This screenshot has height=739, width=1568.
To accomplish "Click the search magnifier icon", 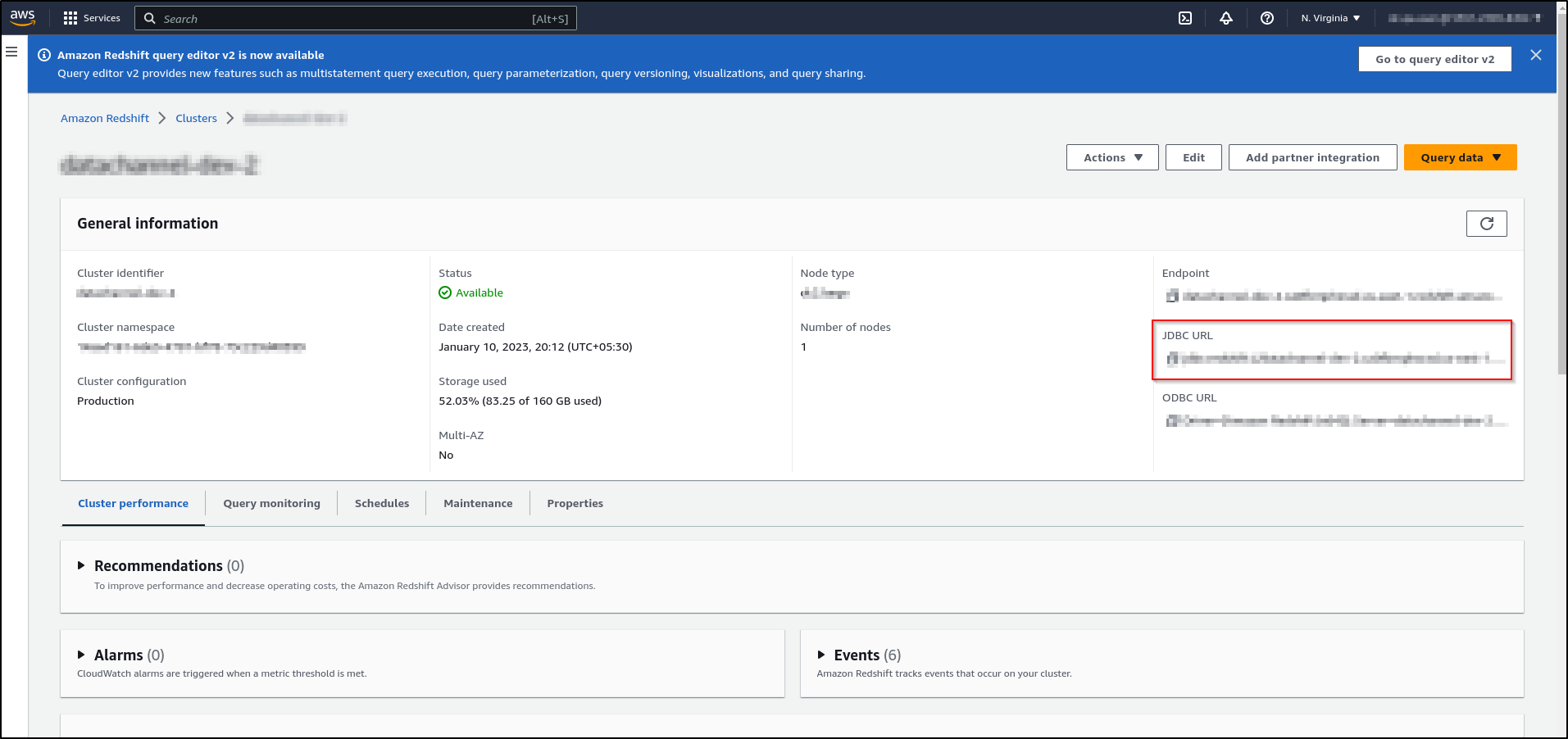I will [x=150, y=18].
